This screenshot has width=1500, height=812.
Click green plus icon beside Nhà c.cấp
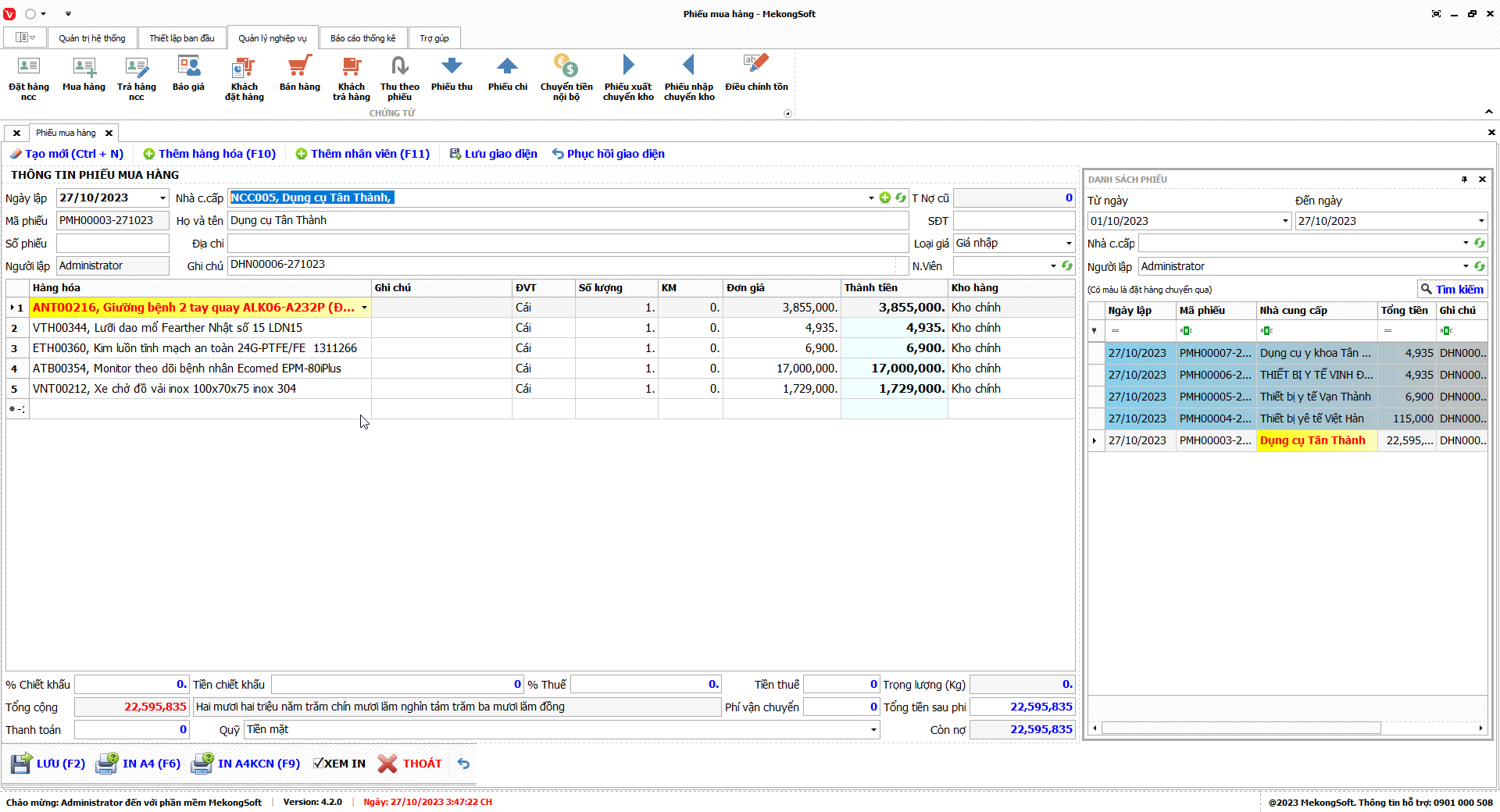pyautogui.click(x=885, y=198)
